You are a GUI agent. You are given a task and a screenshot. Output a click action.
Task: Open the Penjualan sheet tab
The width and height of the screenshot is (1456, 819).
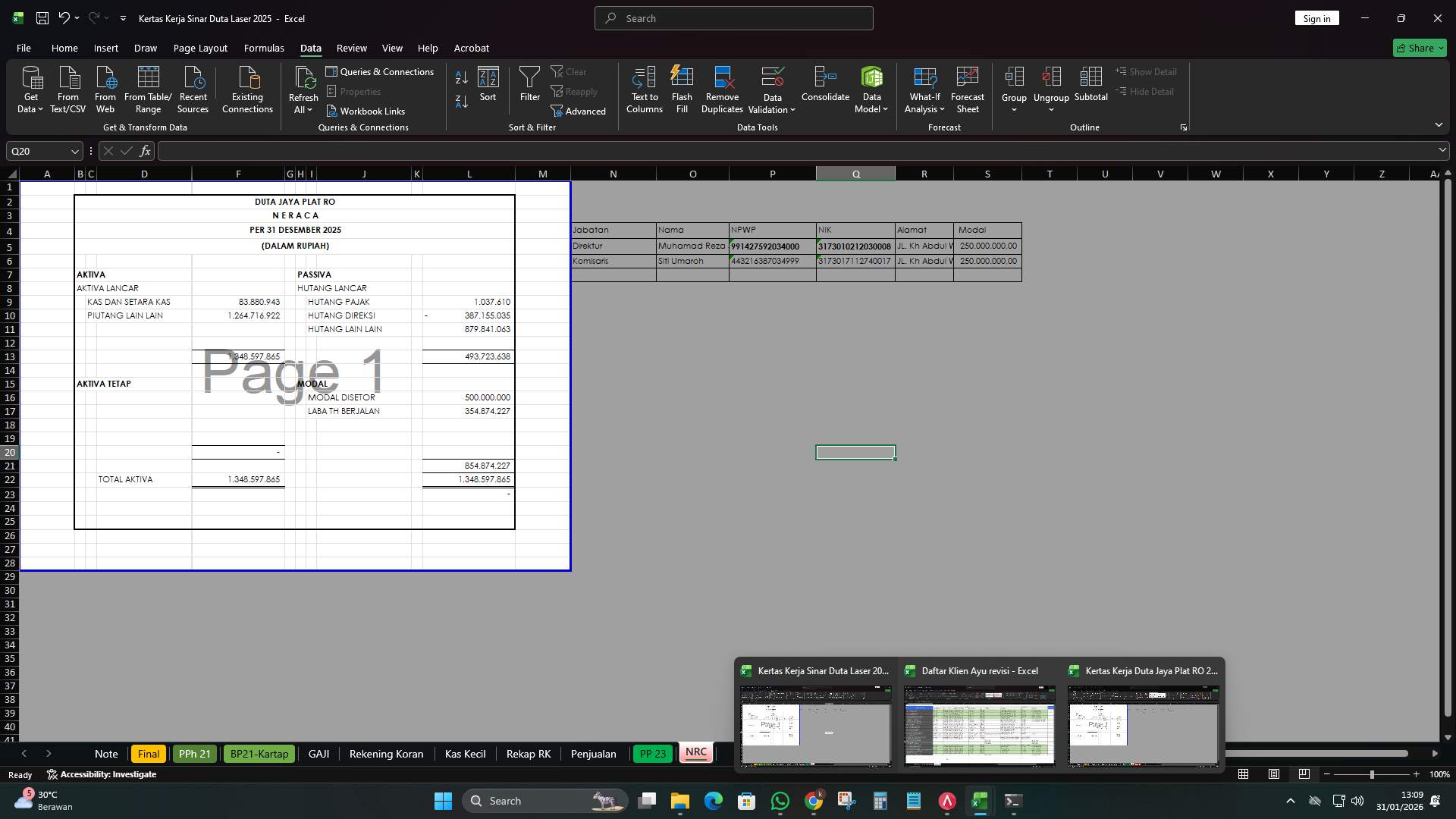[593, 754]
